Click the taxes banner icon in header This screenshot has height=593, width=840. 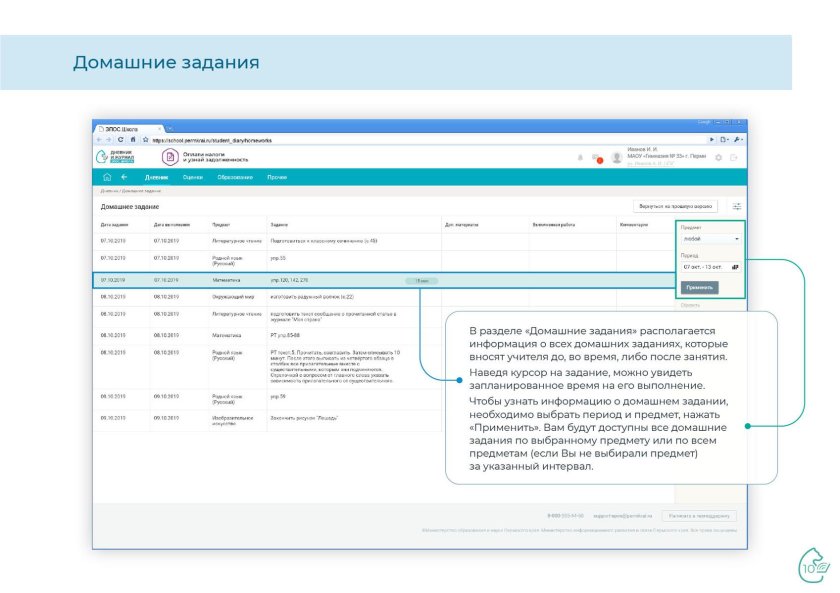[x=169, y=157]
